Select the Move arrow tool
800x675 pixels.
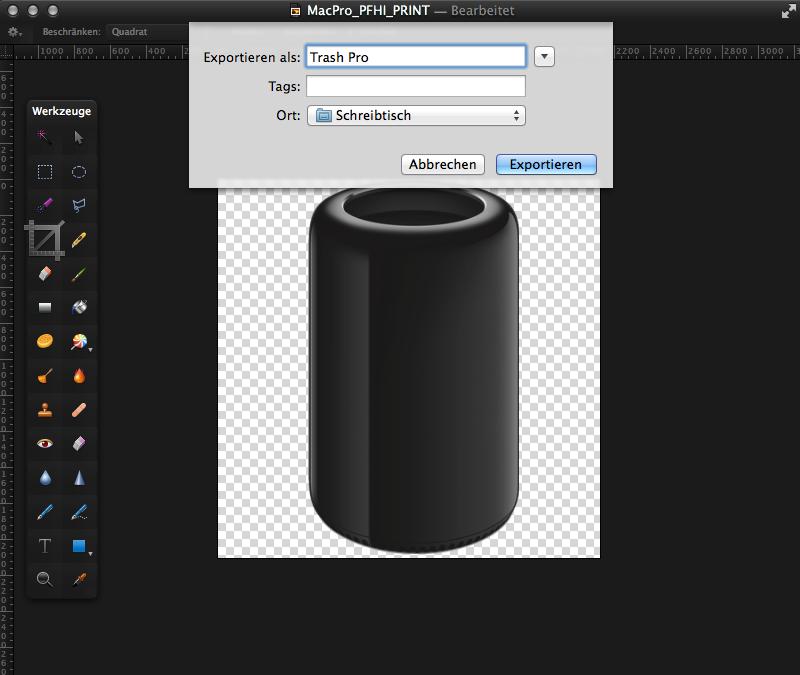tap(79, 137)
